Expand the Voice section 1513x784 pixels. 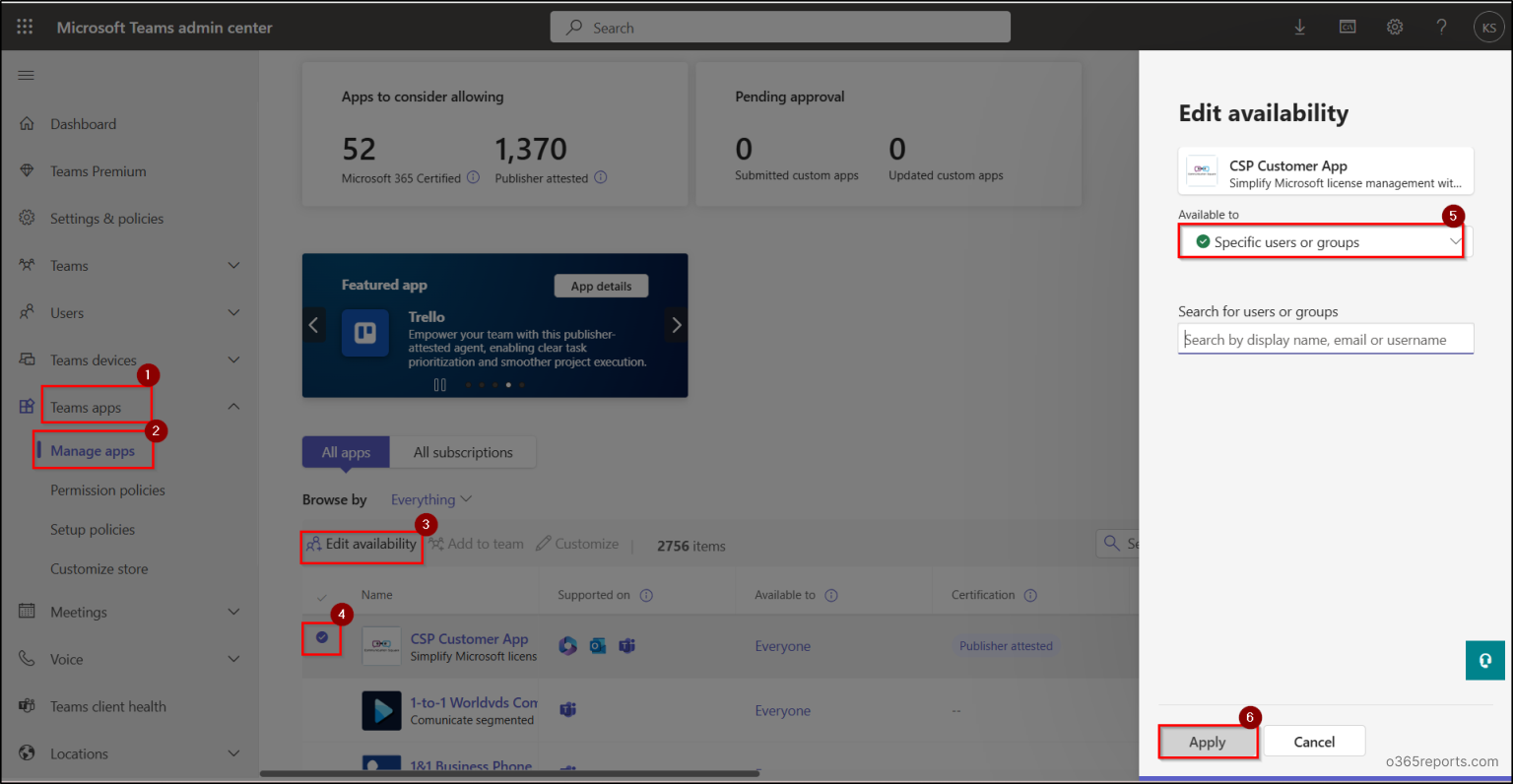point(233,659)
